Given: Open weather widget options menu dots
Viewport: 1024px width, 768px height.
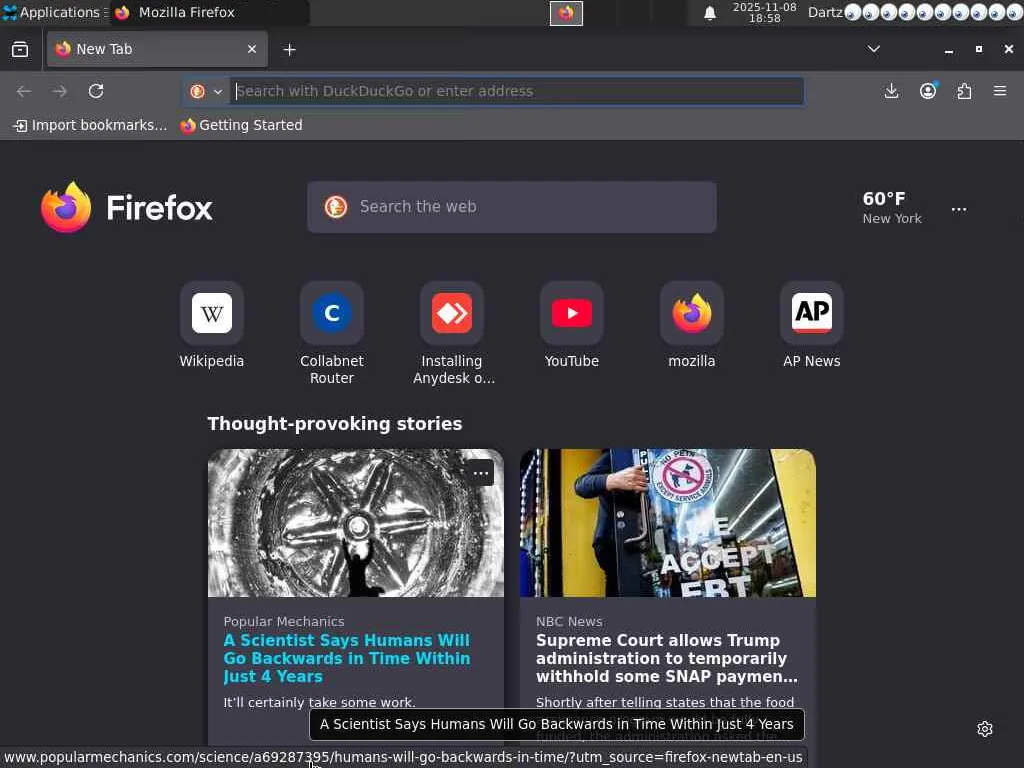Looking at the screenshot, I should pos(959,210).
